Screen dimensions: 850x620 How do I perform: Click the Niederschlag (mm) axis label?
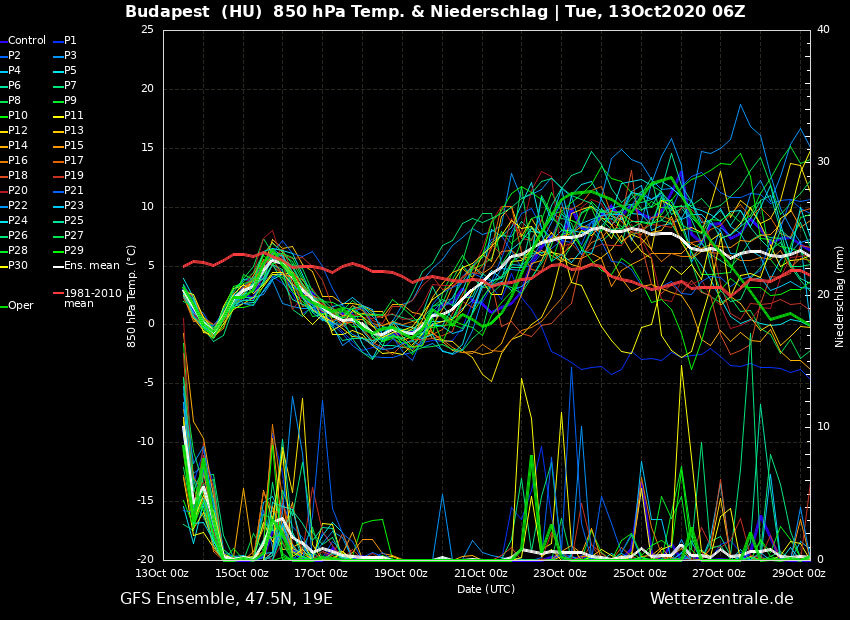(840, 296)
